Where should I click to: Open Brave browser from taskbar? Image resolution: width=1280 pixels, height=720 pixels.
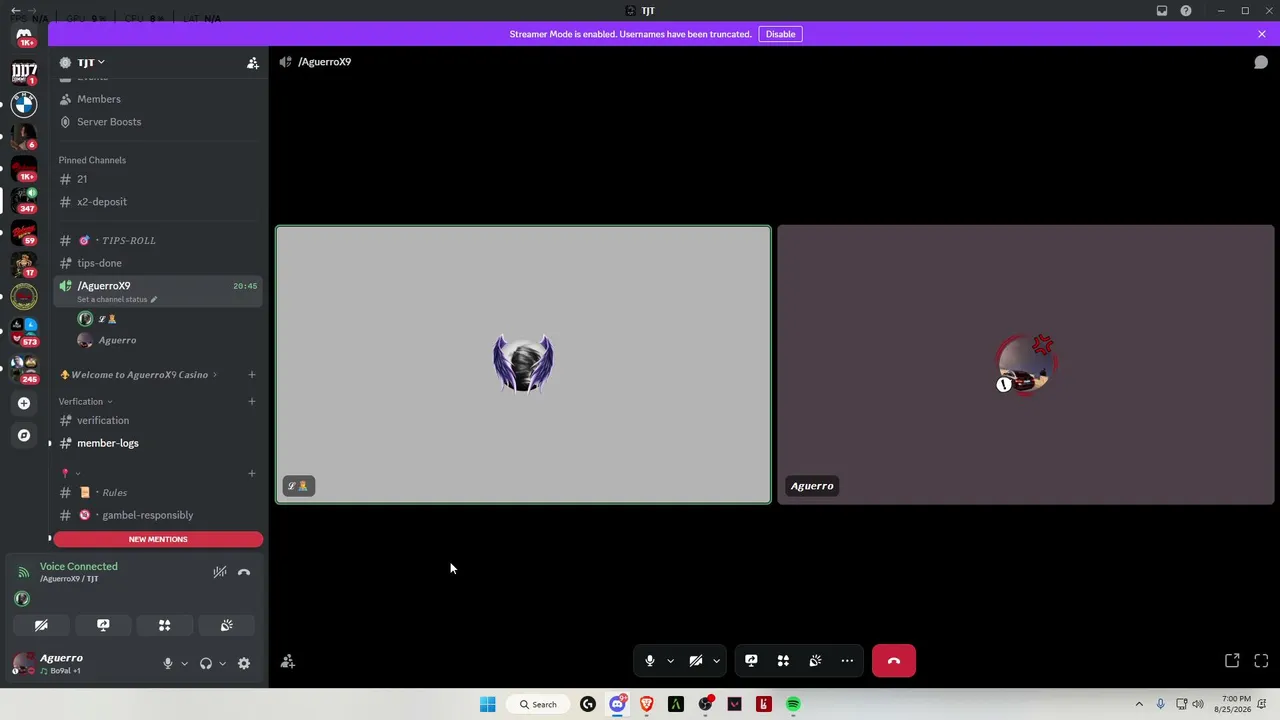(647, 705)
